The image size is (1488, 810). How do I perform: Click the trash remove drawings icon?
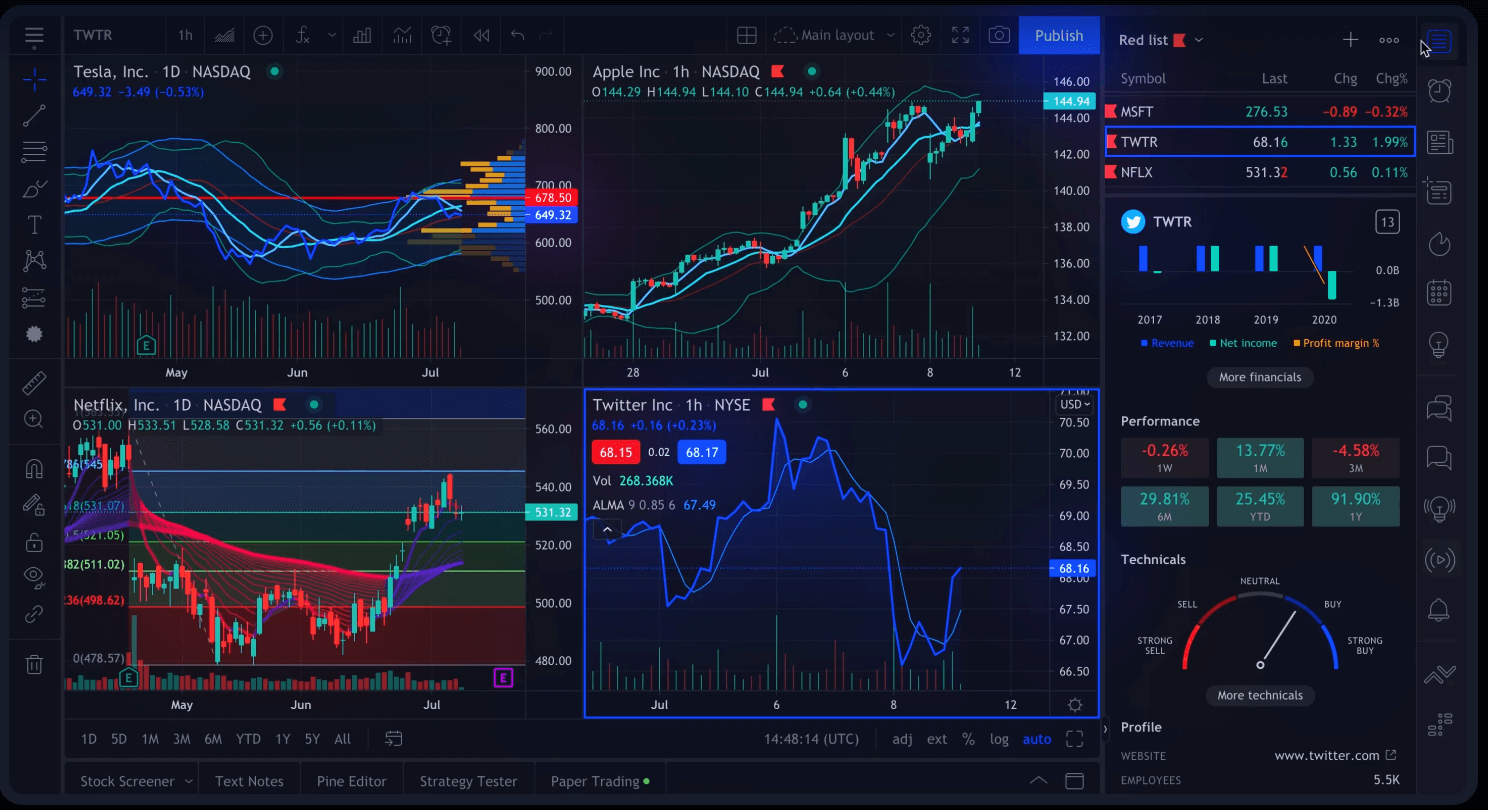(34, 664)
